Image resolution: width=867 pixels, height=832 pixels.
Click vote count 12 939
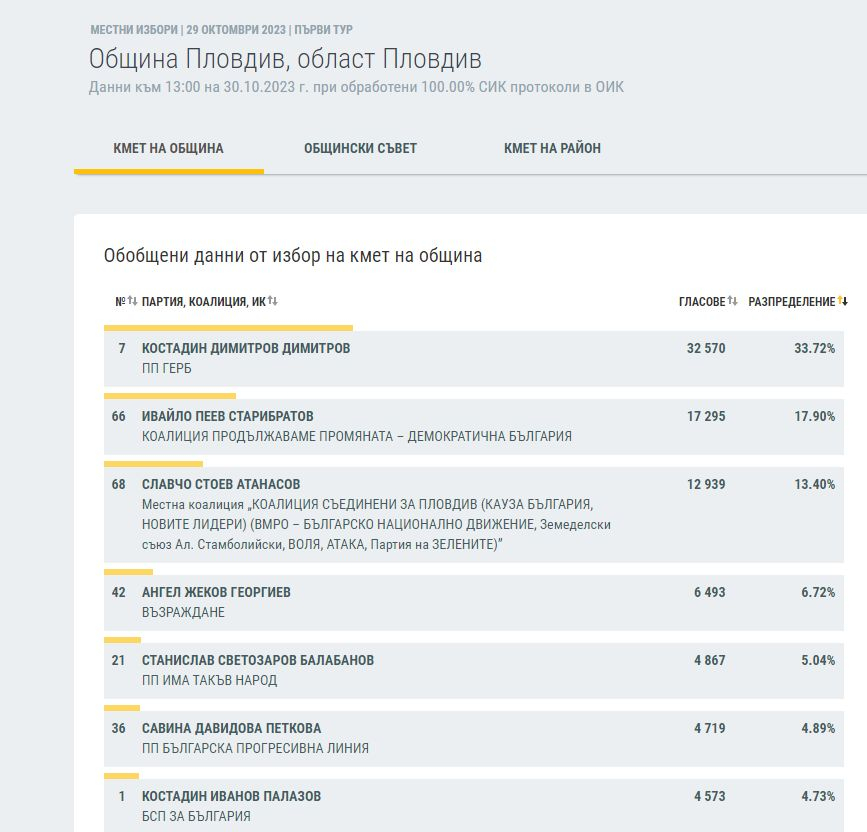706,484
